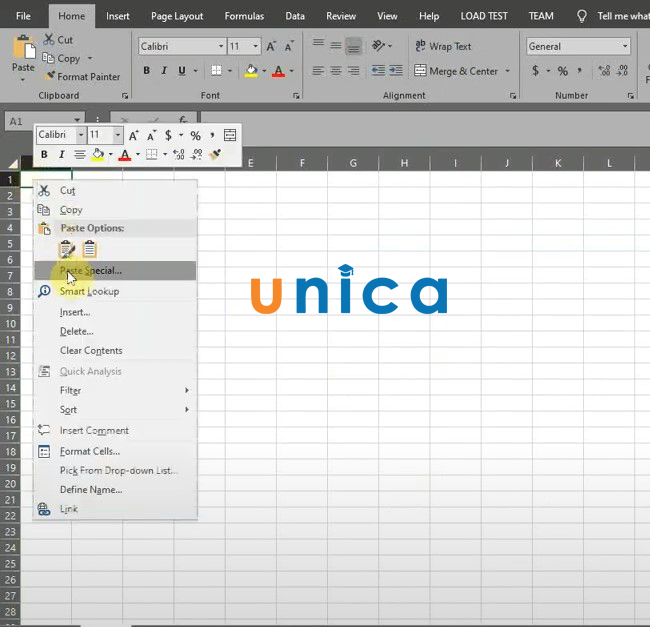Select the Format Painter brush in ribbon
Image resolution: width=650 pixels, height=627 pixels.
(x=50, y=76)
